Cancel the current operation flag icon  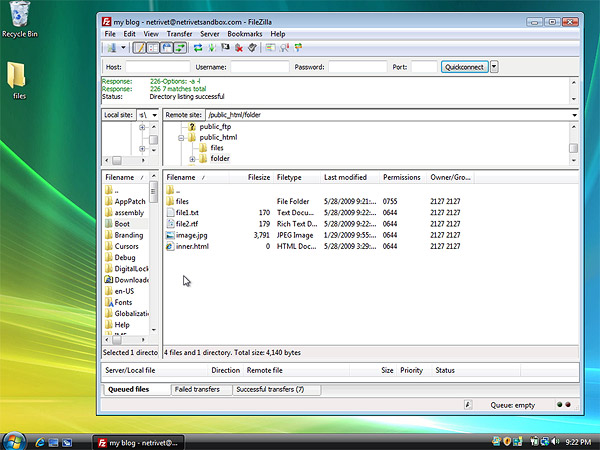tap(225, 48)
